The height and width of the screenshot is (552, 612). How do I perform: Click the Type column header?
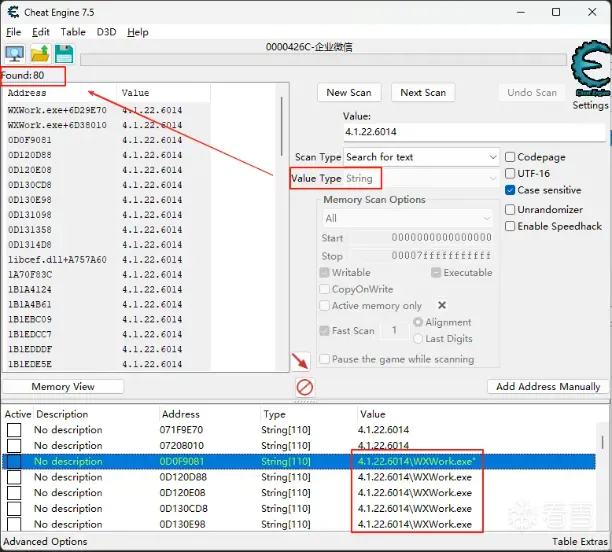[x=308, y=414]
